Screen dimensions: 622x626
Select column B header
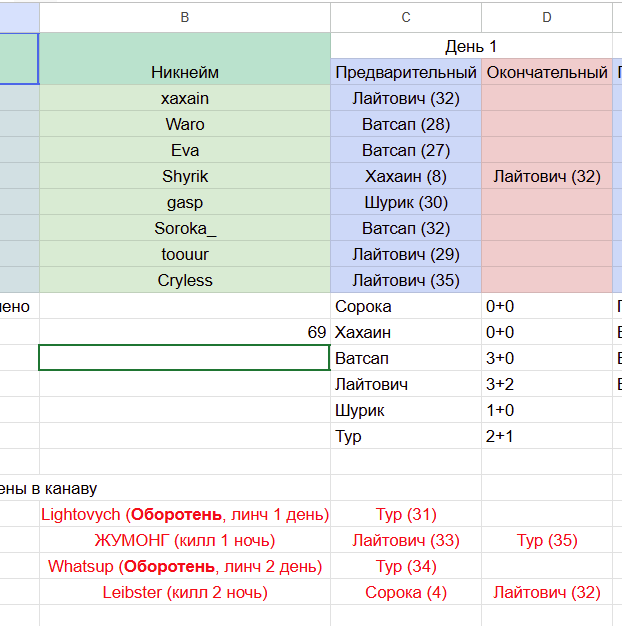185,17
